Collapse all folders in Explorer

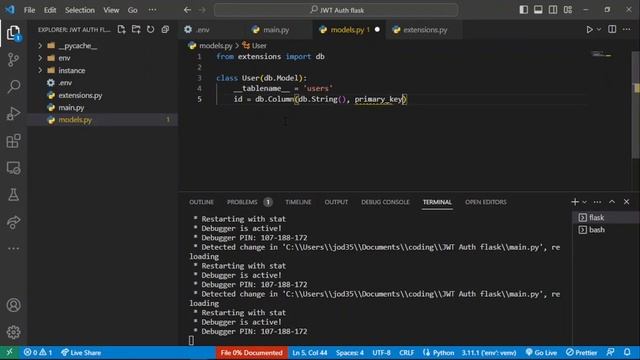pos(165,29)
